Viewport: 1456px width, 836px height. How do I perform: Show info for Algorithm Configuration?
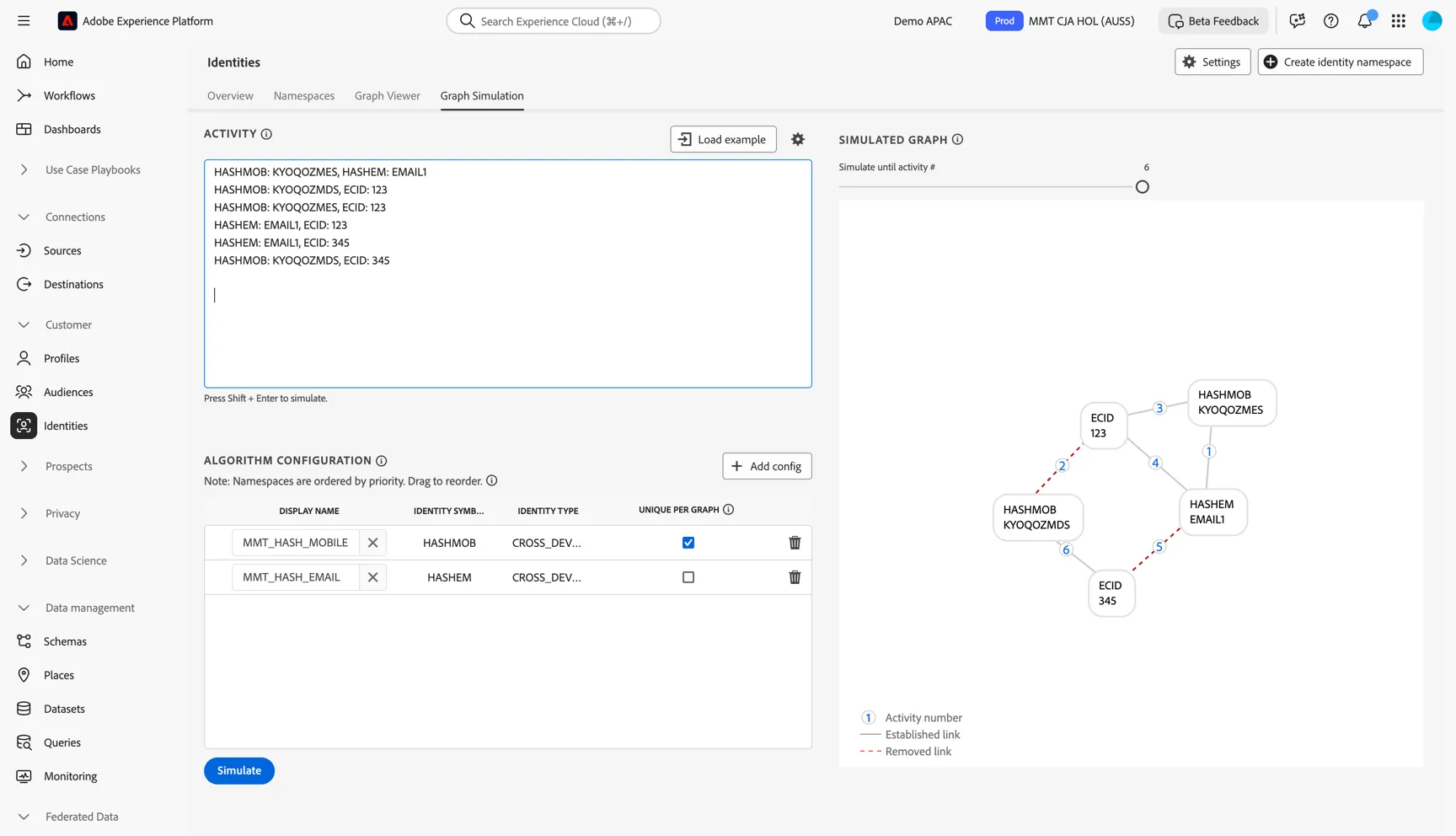coord(382,461)
